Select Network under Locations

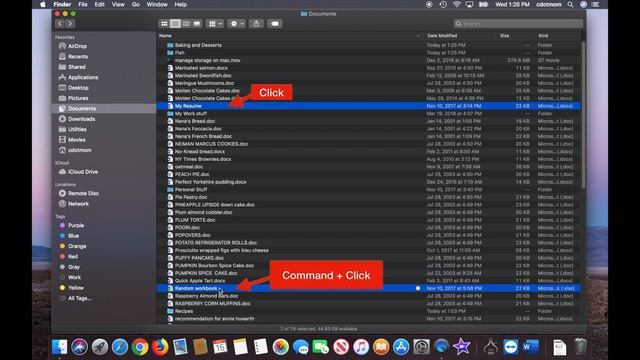click(78, 204)
